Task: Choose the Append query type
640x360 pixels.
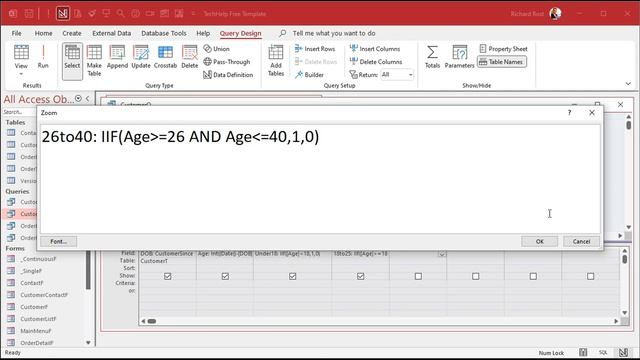Action: [117, 57]
